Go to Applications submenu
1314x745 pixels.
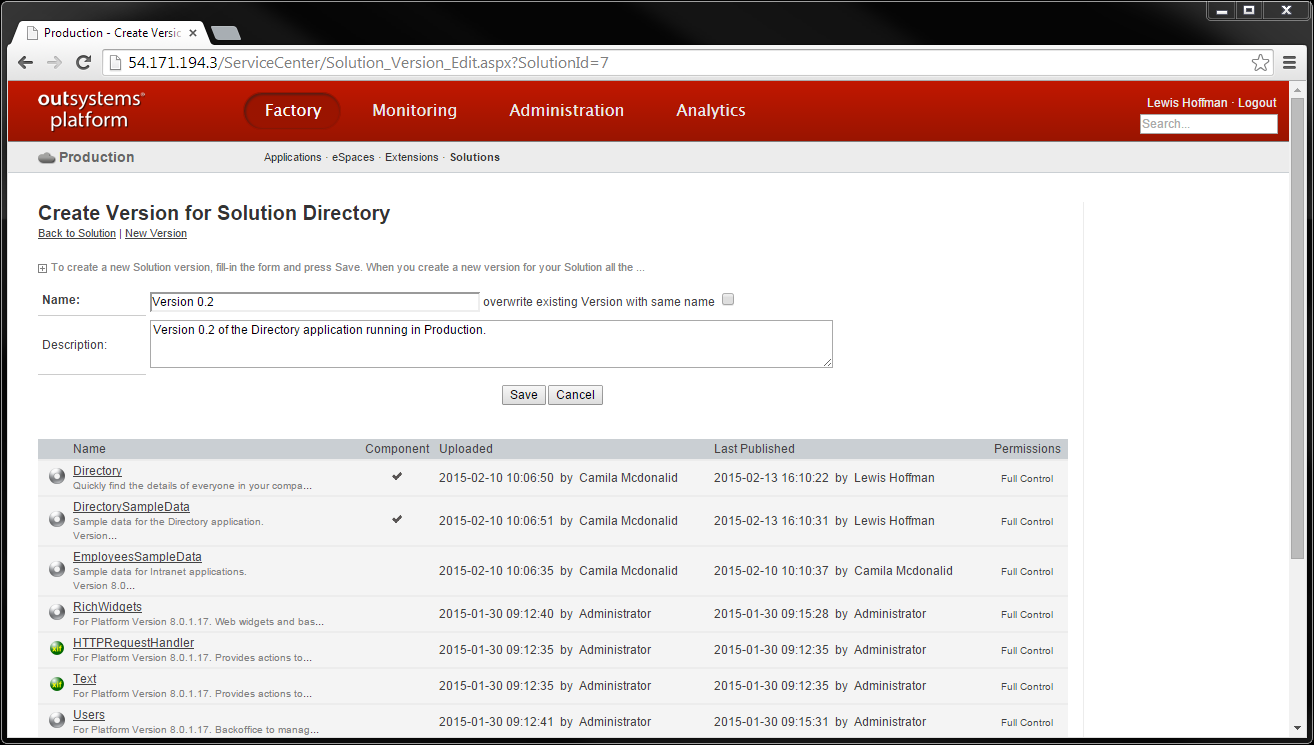[293, 157]
